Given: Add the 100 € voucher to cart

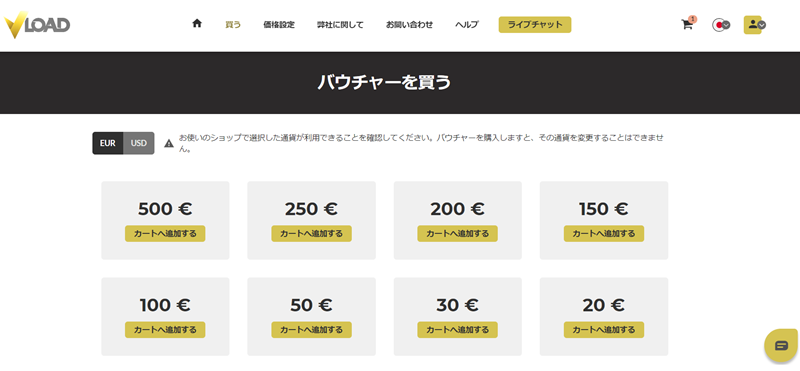Looking at the screenshot, I should 165,330.
